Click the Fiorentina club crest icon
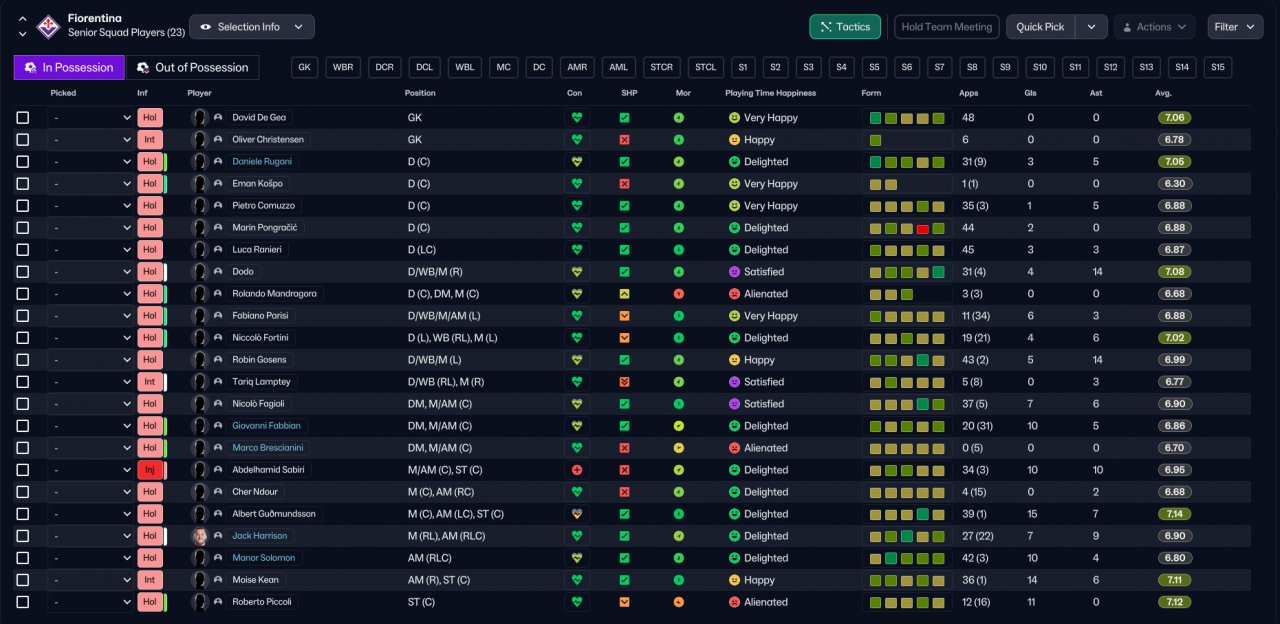Image resolution: width=1280 pixels, height=624 pixels. click(x=47, y=27)
